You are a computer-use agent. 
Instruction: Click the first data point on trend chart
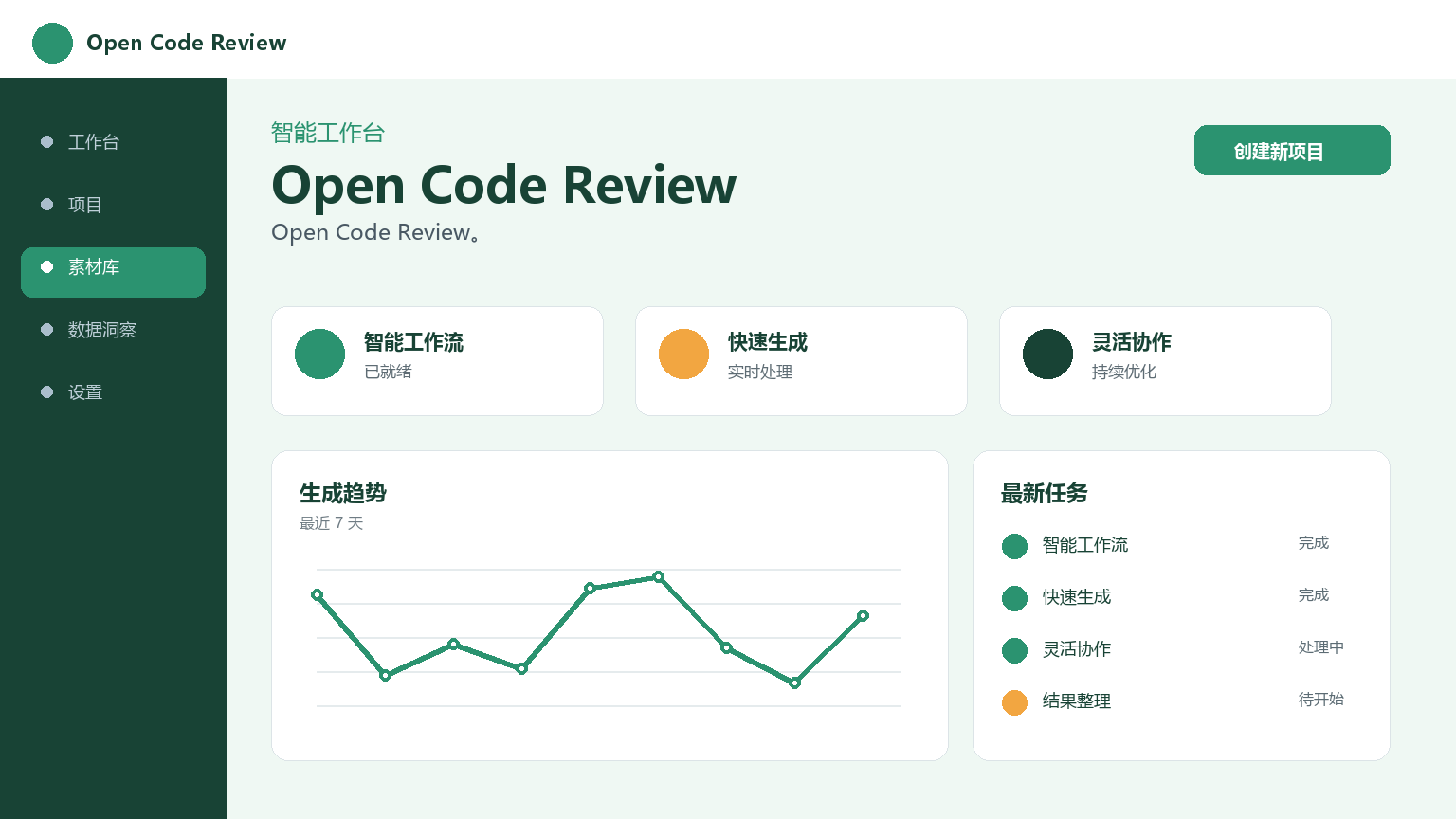point(317,595)
